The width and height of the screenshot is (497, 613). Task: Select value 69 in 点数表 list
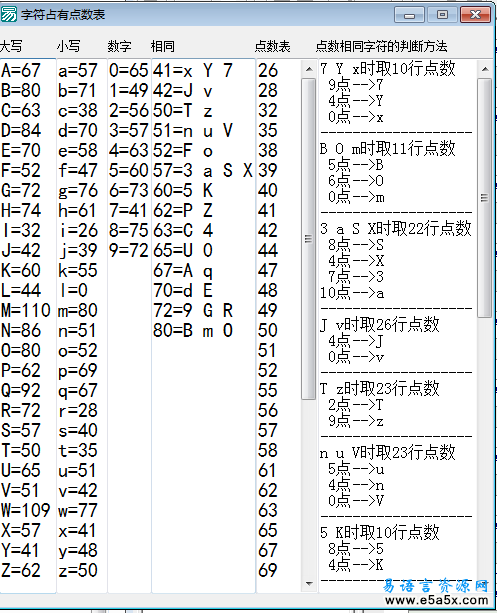tap(268, 571)
